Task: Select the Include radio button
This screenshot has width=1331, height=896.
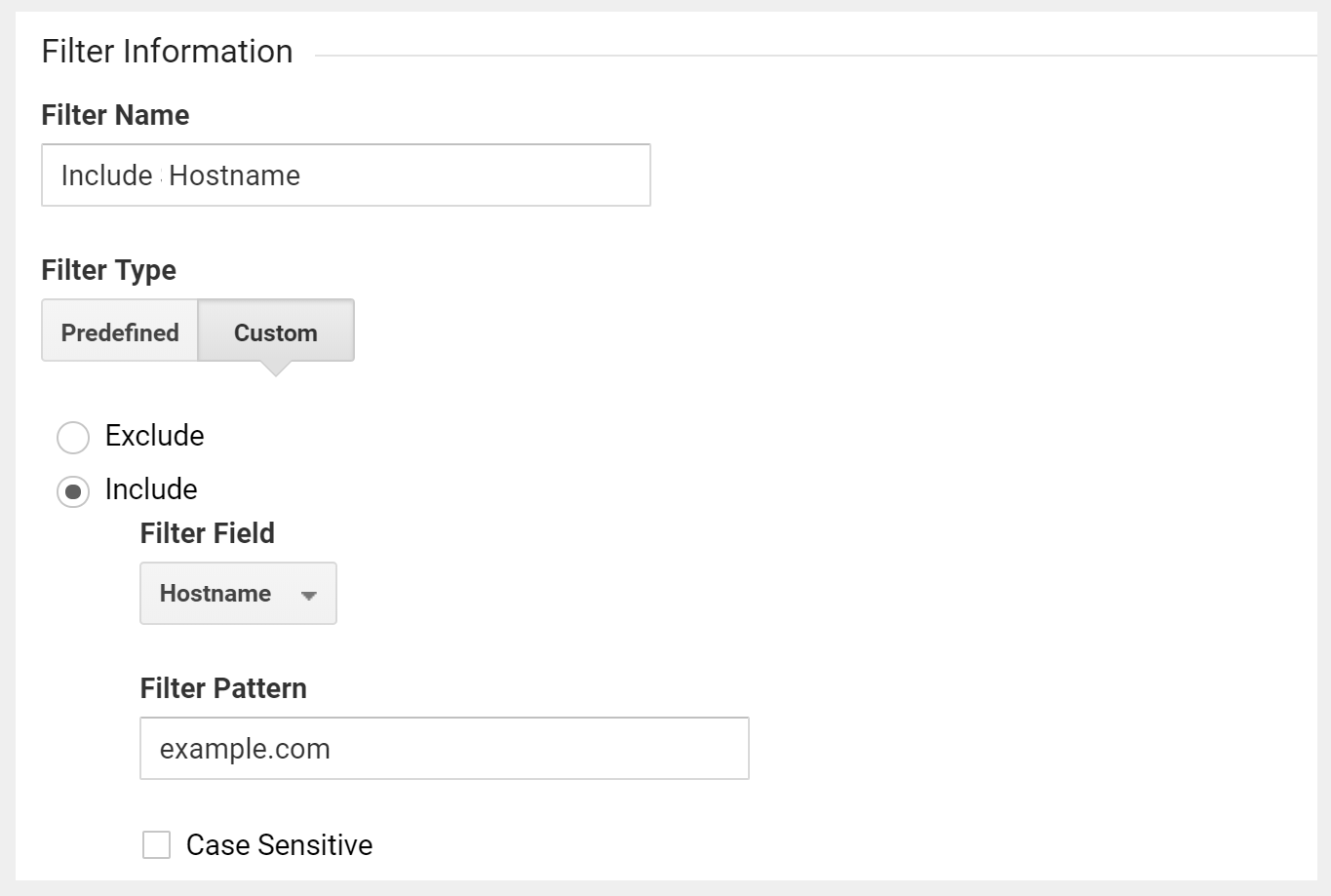Action: click(x=73, y=491)
